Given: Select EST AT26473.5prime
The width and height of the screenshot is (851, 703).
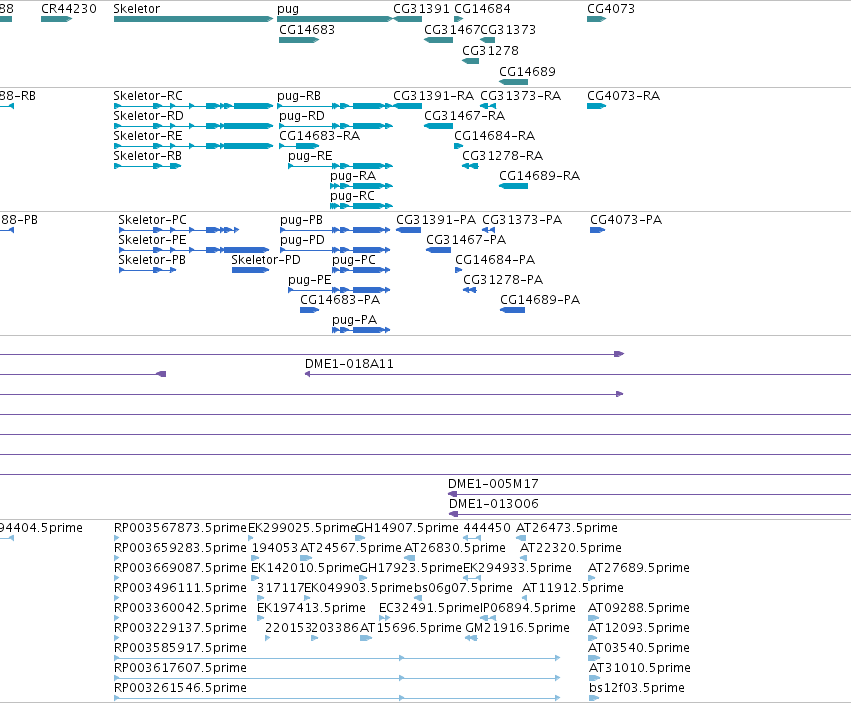Looking at the screenshot, I should tap(567, 528).
